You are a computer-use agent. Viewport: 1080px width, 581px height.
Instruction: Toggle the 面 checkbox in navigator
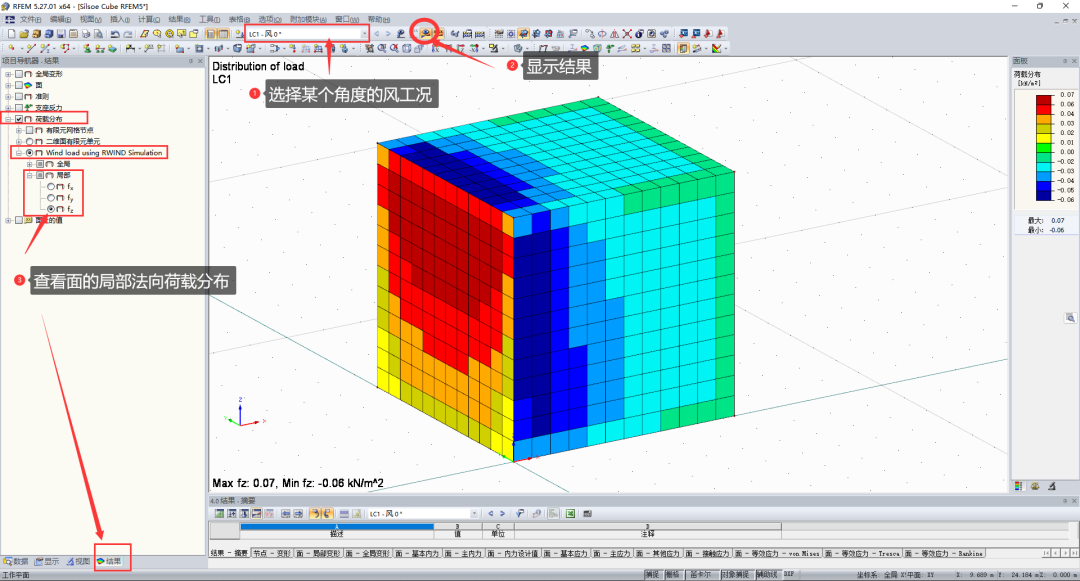pyautogui.click(x=19, y=85)
